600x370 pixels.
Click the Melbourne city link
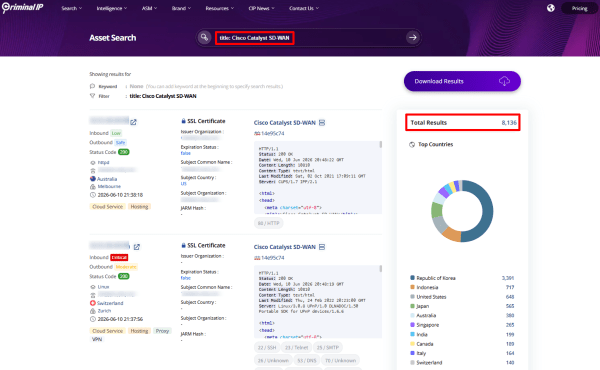tap(109, 187)
